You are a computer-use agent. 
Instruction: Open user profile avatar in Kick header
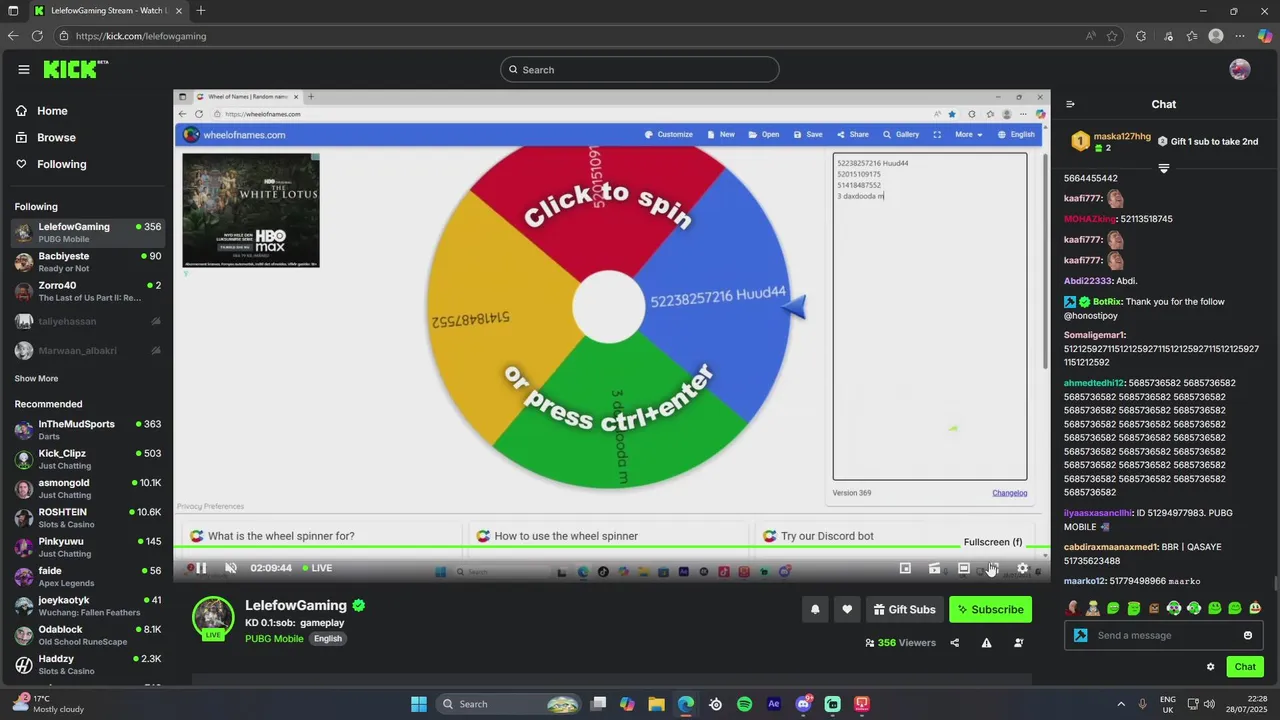1240,69
